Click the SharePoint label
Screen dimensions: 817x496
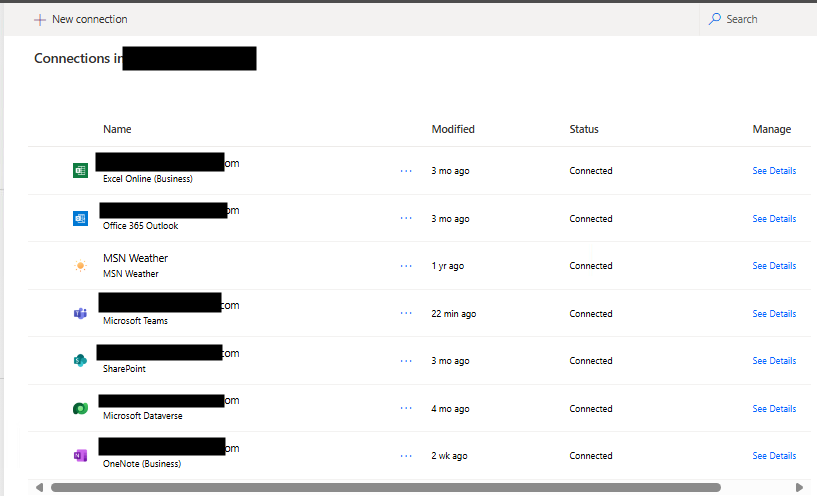point(124,369)
